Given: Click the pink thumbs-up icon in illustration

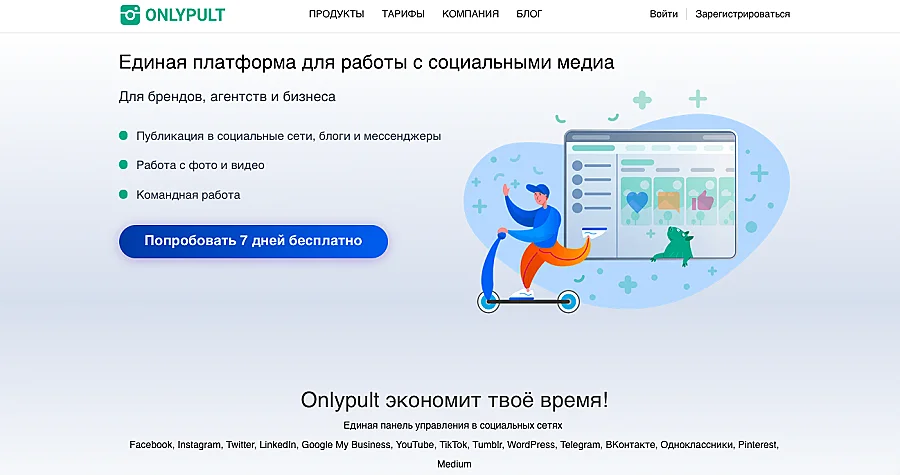Looking at the screenshot, I should (x=702, y=202).
